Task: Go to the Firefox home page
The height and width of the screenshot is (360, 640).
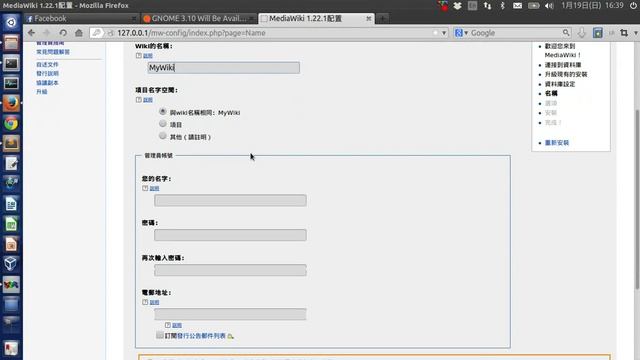Action: 79,33
